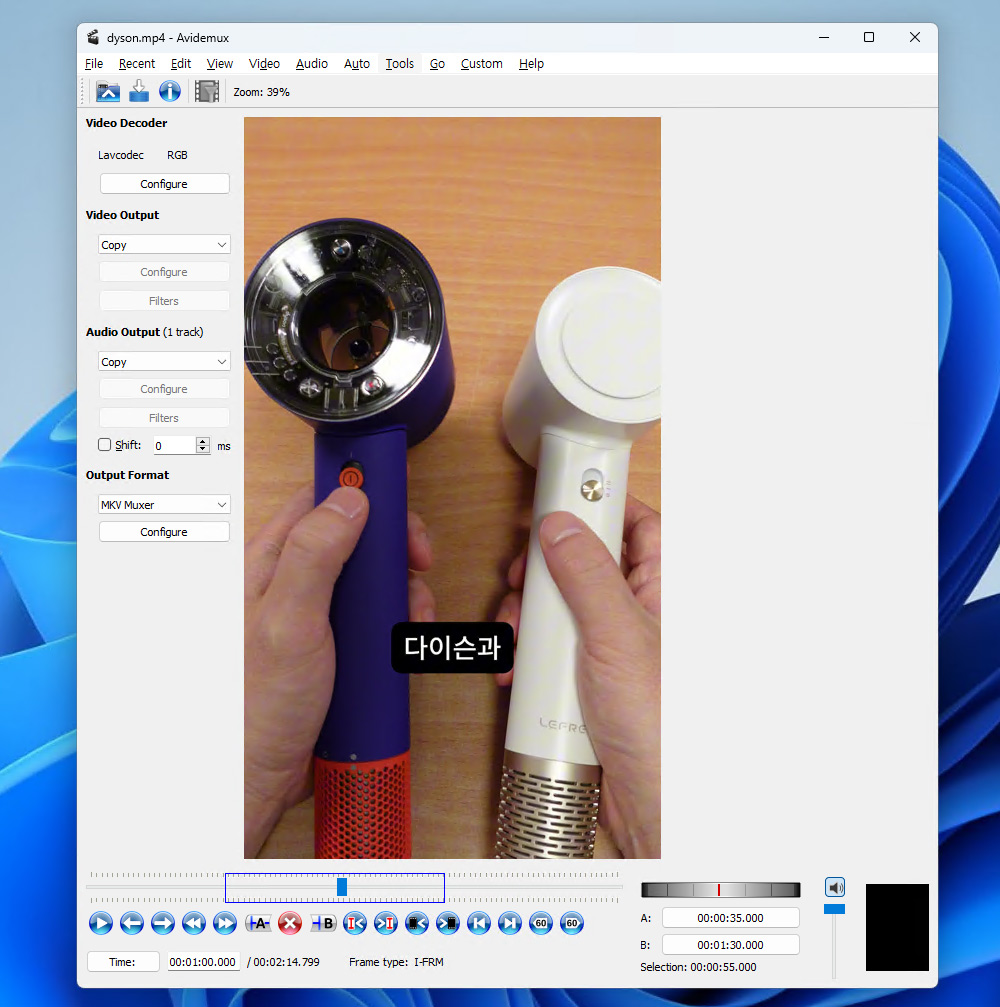Open the Video Output codec dropdown
Image resolution: width=1000 pixels, height=1007 pixels.
tap(164, 245)
